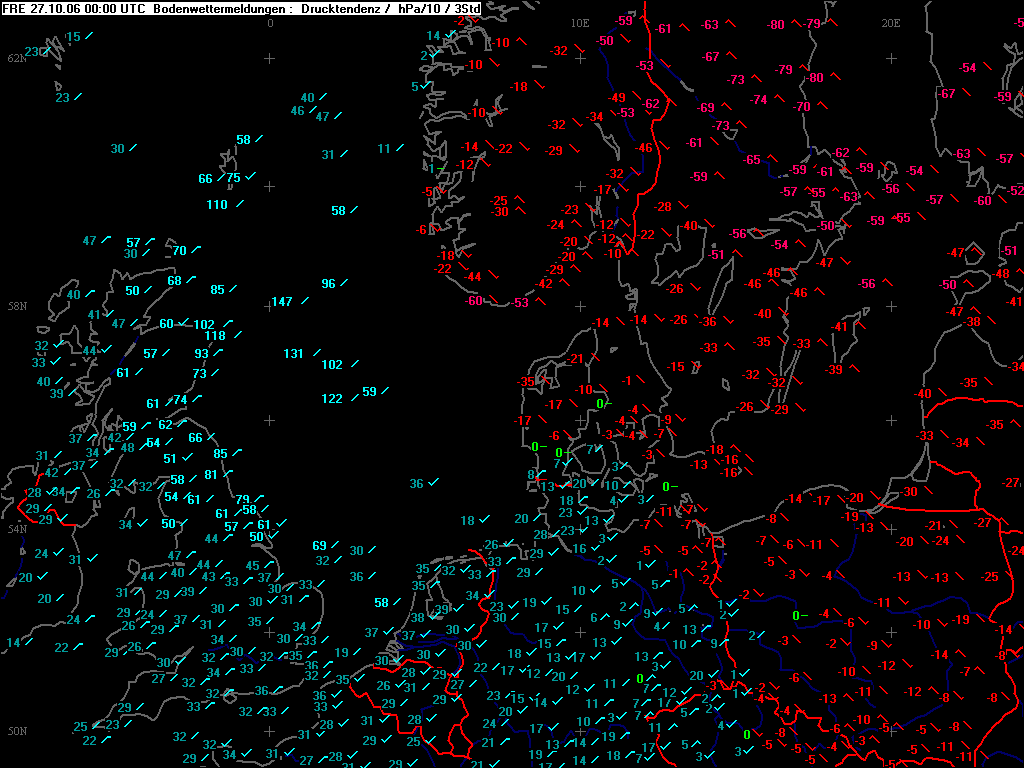Screen dimensions: 1024x768
Task: Select the magenta -69 station value
Action: coord(705,108)
